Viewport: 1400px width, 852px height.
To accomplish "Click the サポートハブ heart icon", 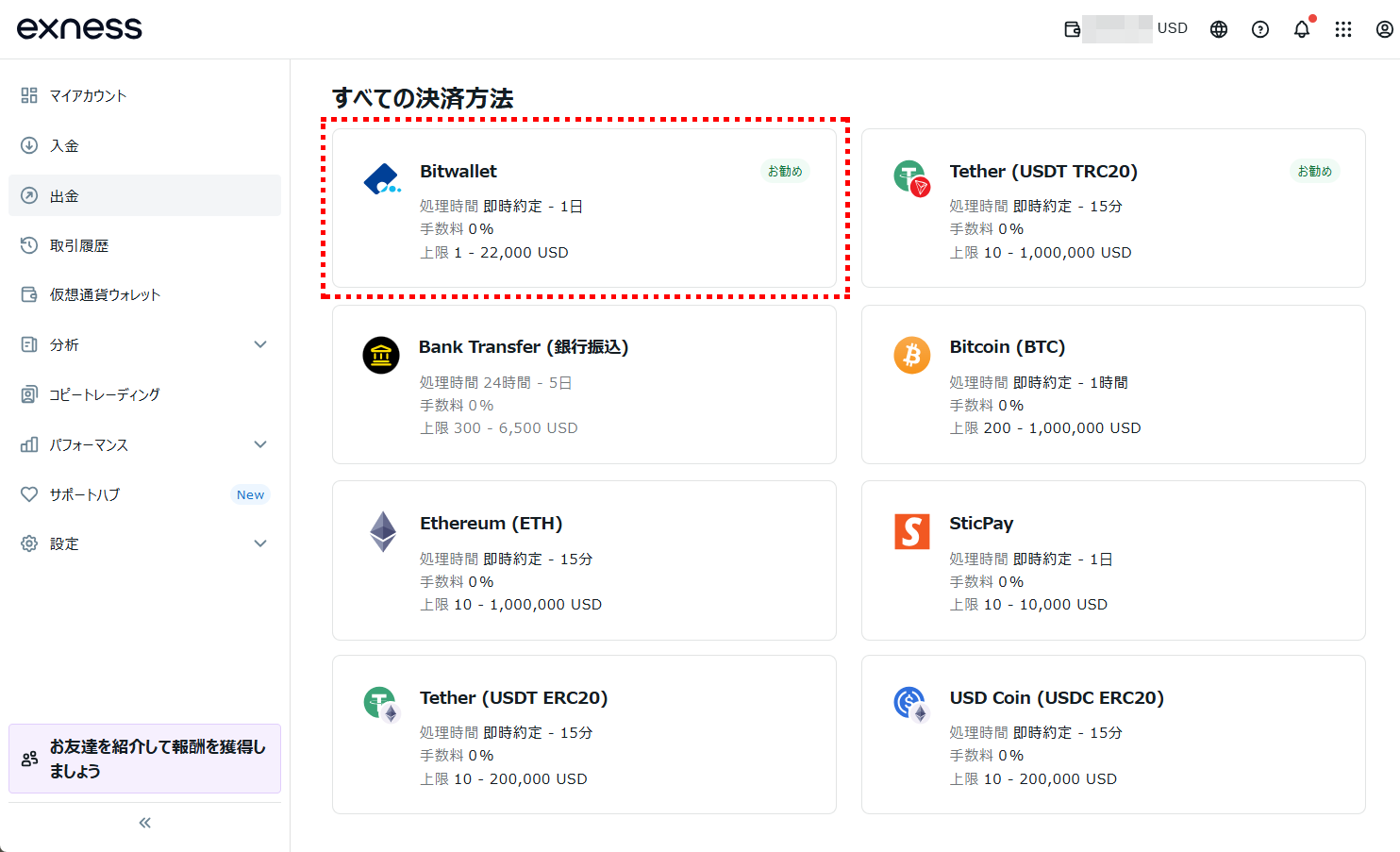I will (x=29, y=494).
